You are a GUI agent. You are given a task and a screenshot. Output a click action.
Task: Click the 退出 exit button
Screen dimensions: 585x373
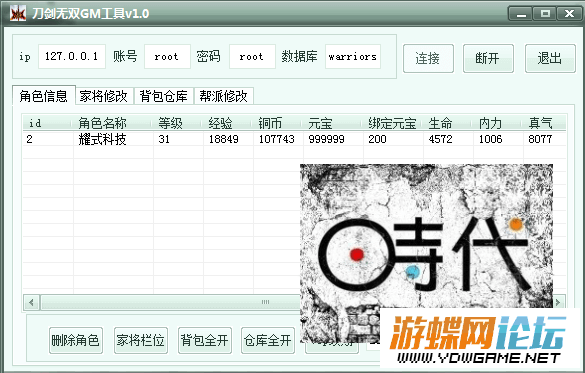coord(550,58)
